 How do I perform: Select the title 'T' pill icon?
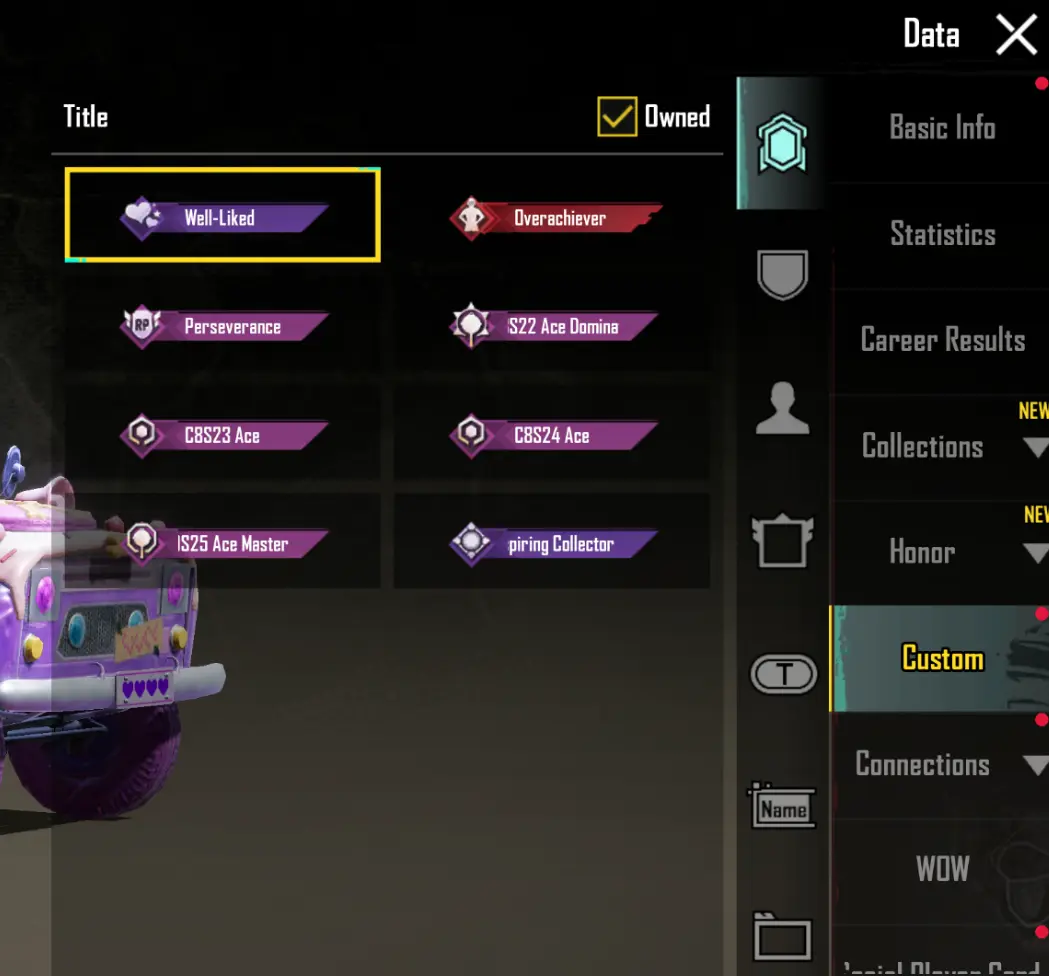783,674
